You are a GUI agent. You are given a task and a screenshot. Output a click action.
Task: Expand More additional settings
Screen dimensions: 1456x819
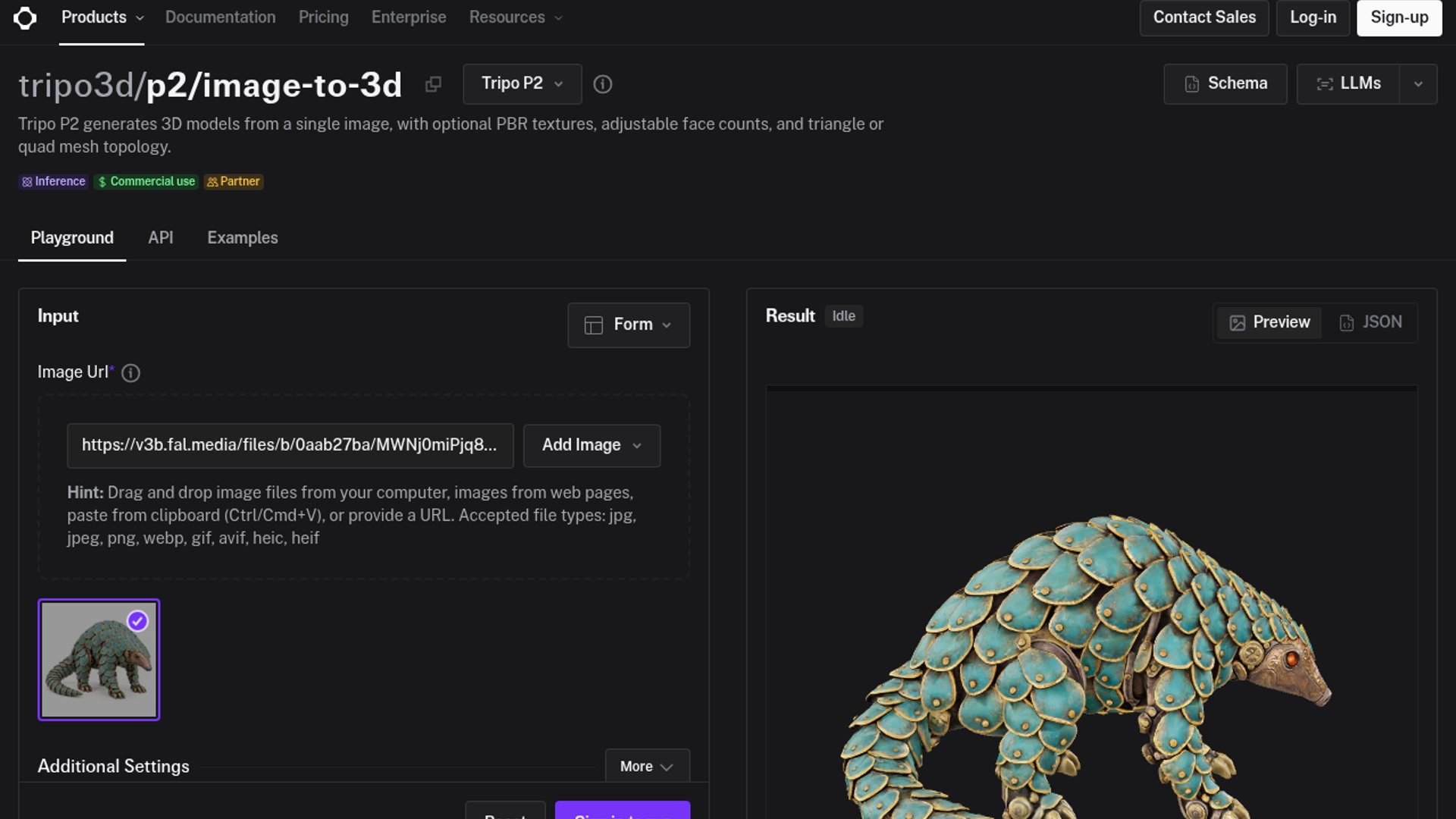click(647, 766)
